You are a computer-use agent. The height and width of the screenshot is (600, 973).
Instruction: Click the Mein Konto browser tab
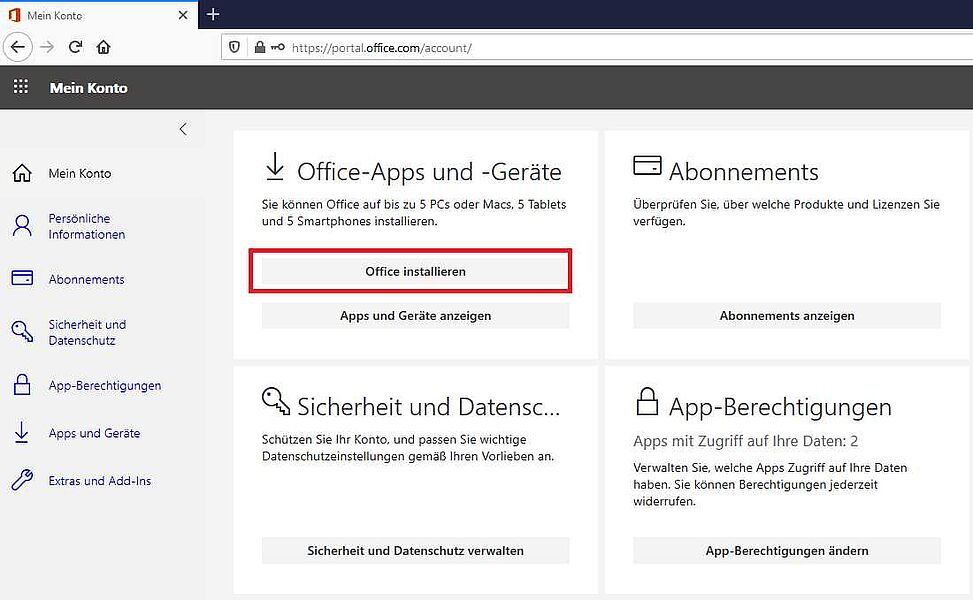(x=99, y=15)
